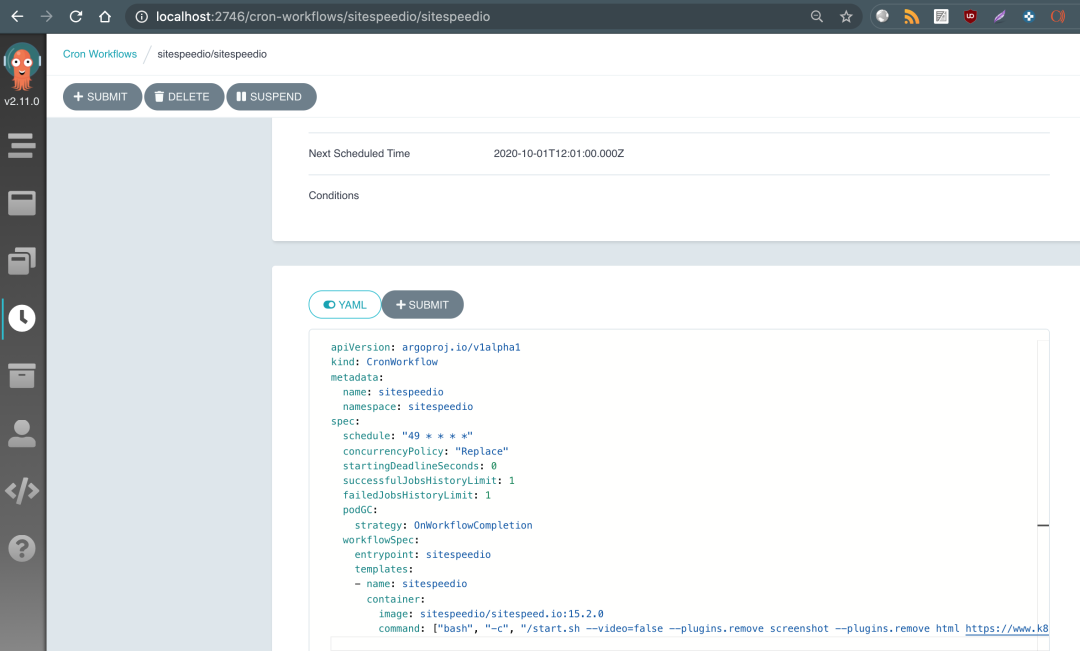Delete the sitespeedio cron workflow
This screenshot has height=651, width=1080.
(183, 96)
